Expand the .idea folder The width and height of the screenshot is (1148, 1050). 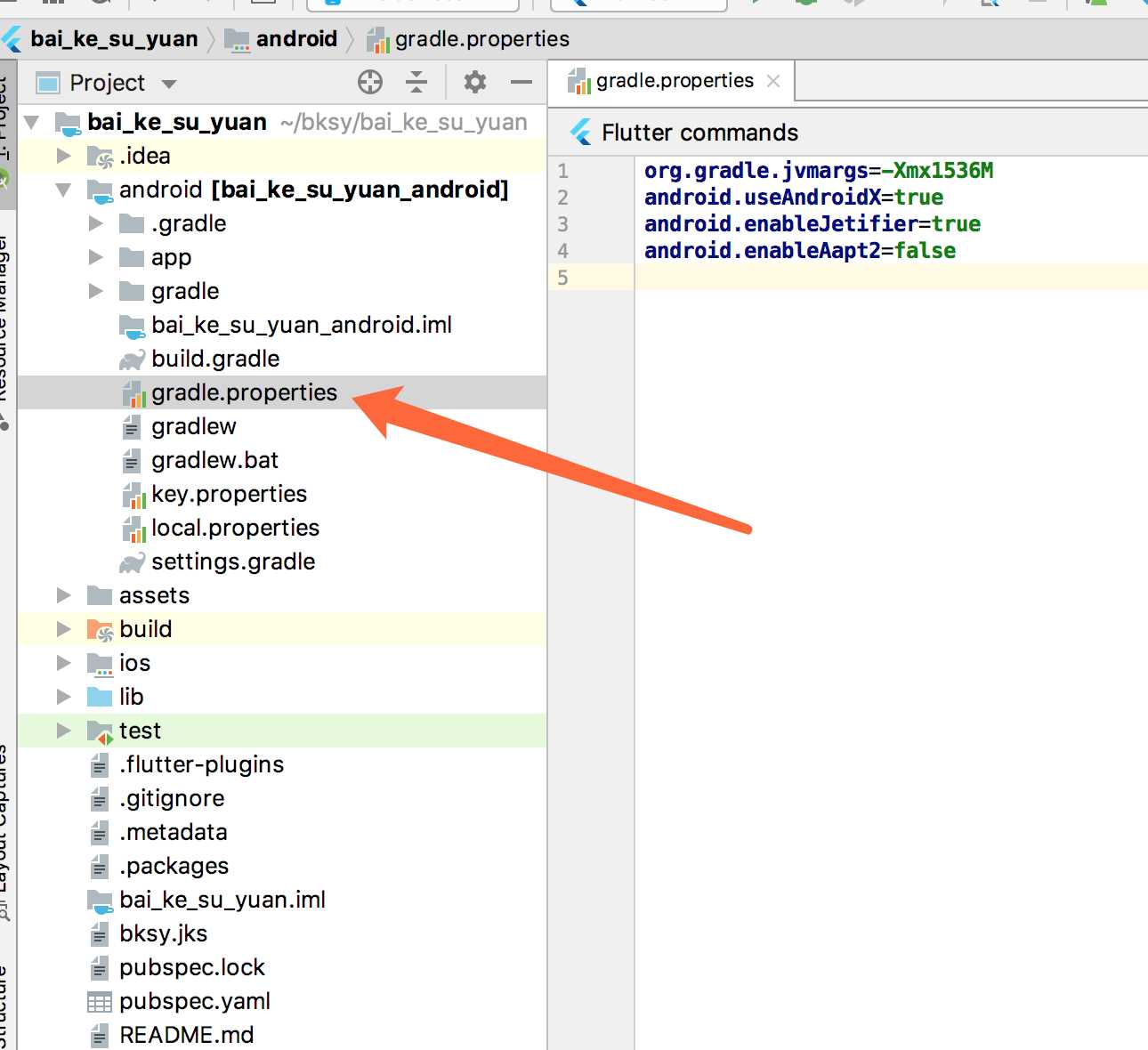[63, 156]
